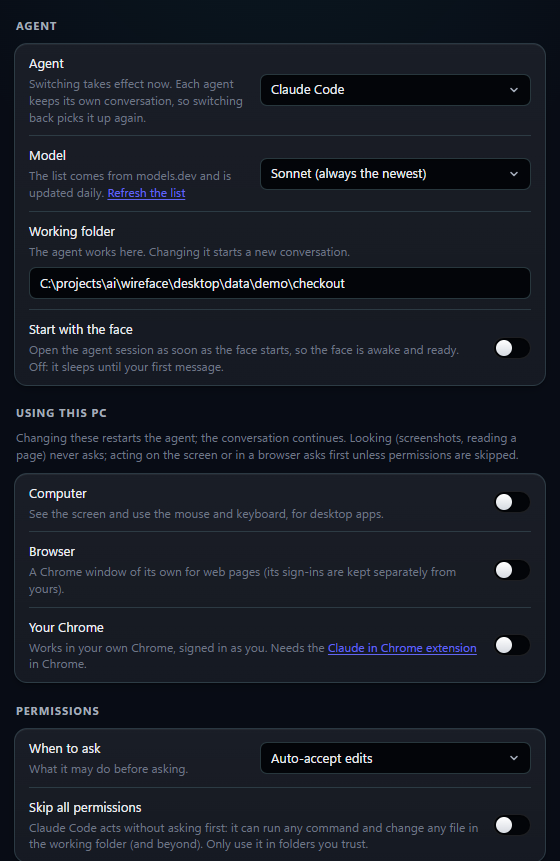
Task: Click the Refresh the list link
Action: pos(146,193)
